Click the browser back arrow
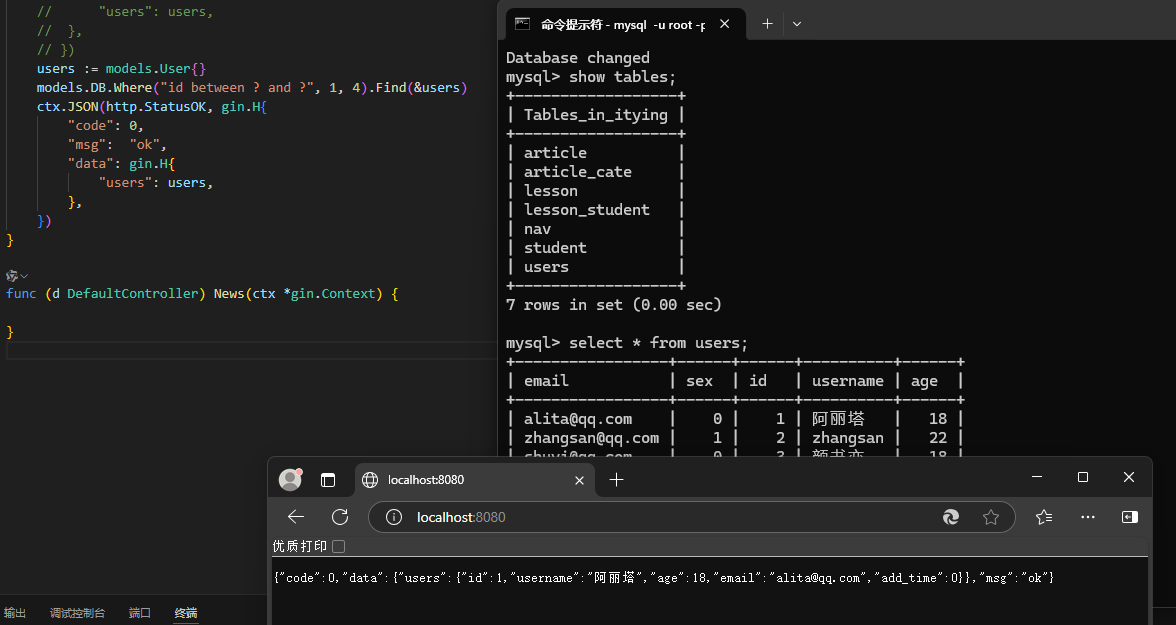The image size is (1176, 625). point(296,517)
